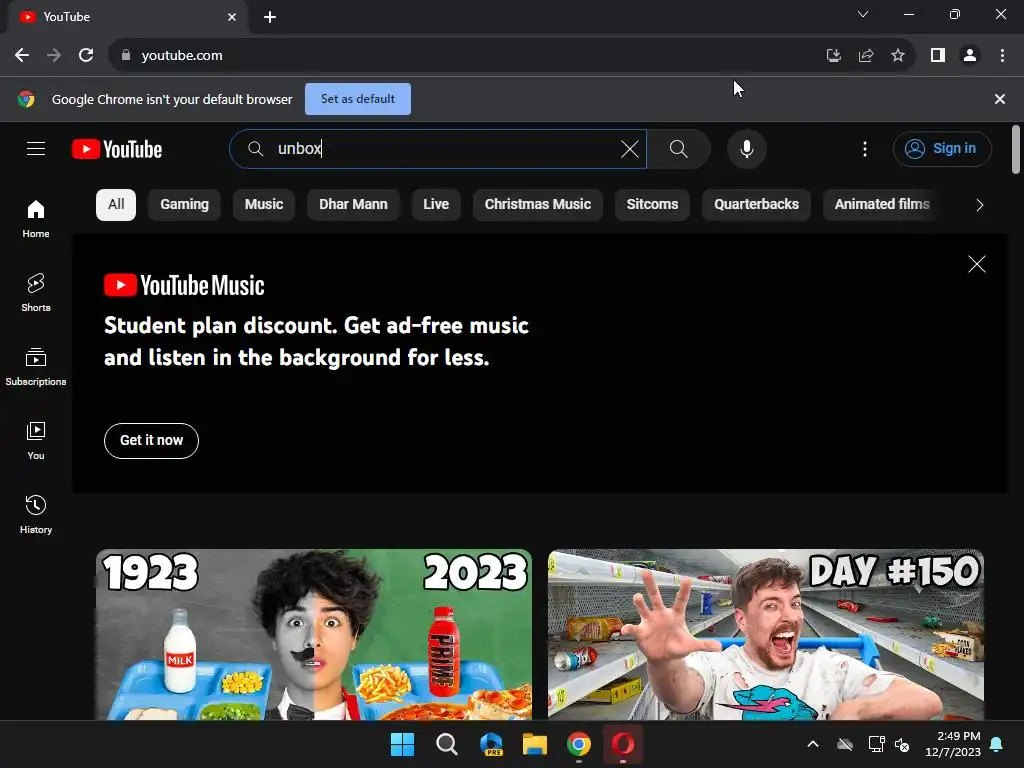1024x768 pixels.
Task: Bookmark this tab with star icon
Action: 898,56
